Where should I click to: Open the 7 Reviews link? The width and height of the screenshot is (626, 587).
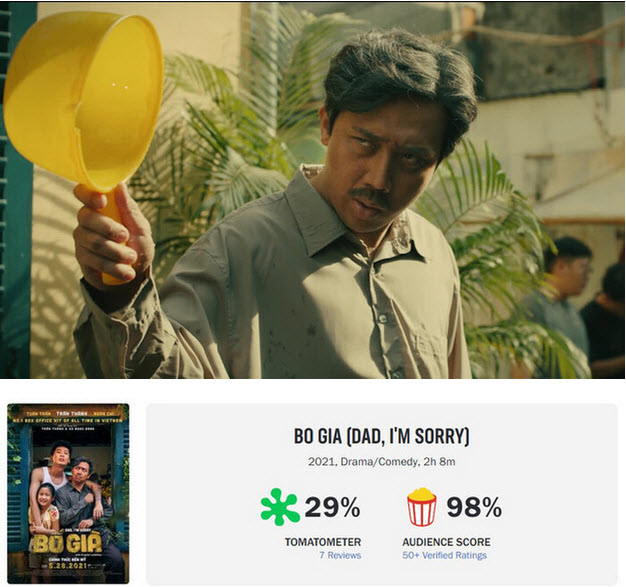point(340,555)
